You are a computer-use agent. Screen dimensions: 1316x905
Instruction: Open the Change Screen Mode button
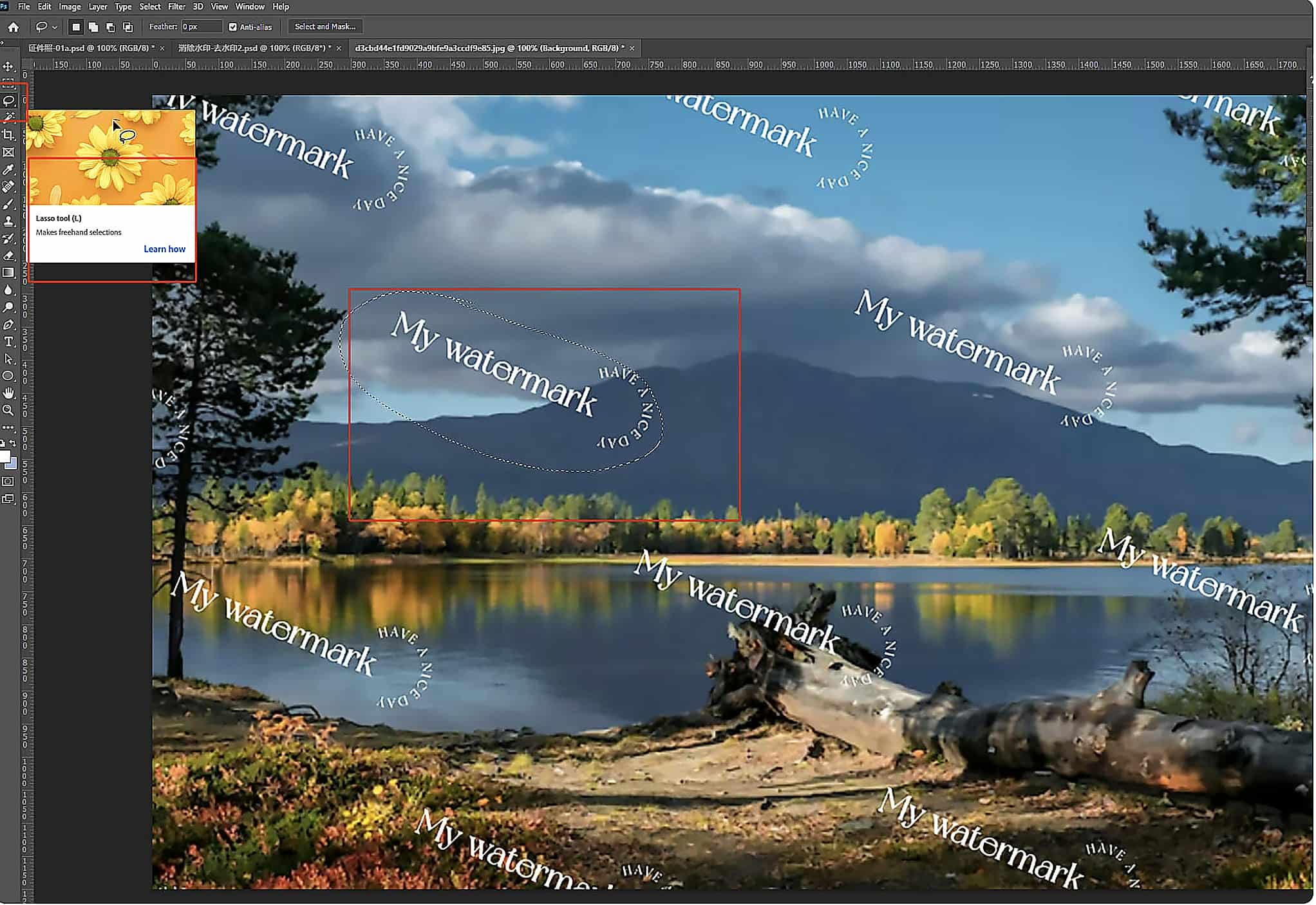(8, 499)
